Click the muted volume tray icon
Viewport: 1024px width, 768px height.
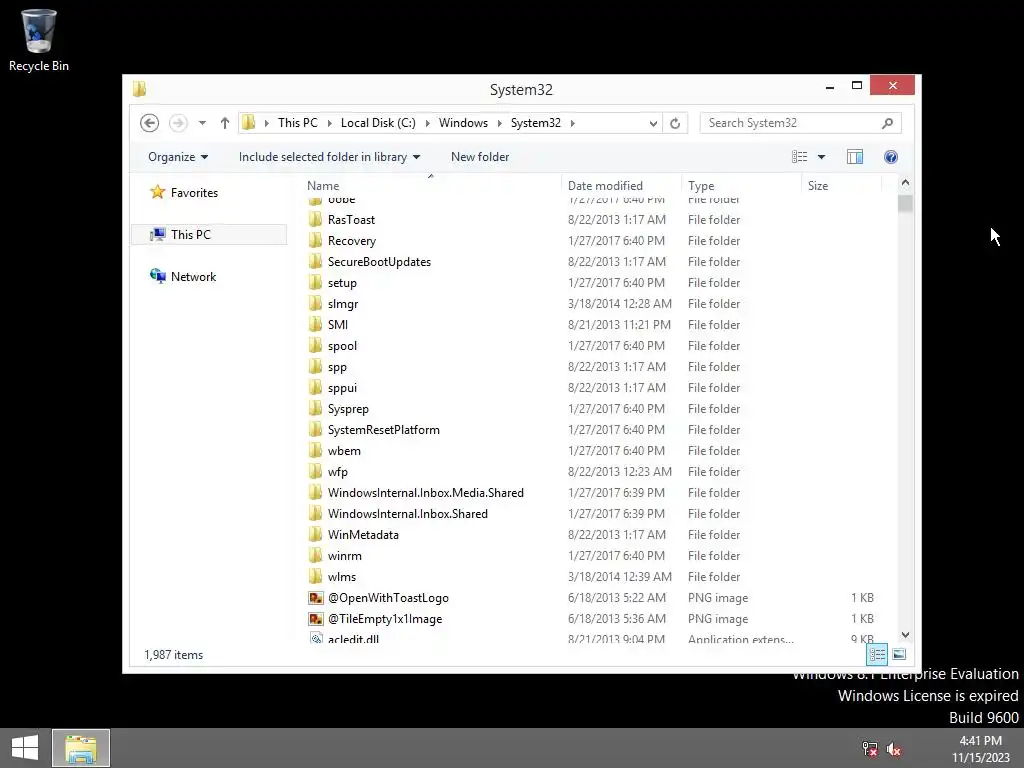[x=894, y=749]
